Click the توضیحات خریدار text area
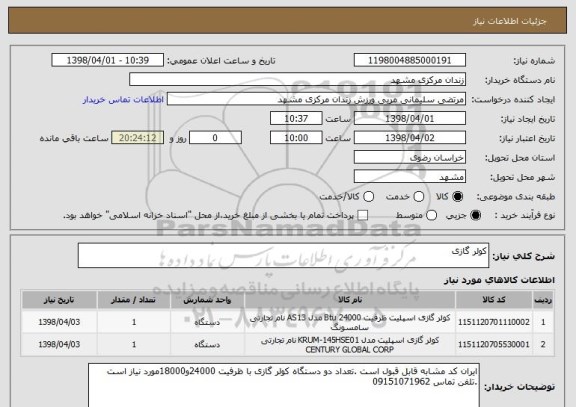The height and width of the screenshot is (407, 576). (x=284, y=385)
